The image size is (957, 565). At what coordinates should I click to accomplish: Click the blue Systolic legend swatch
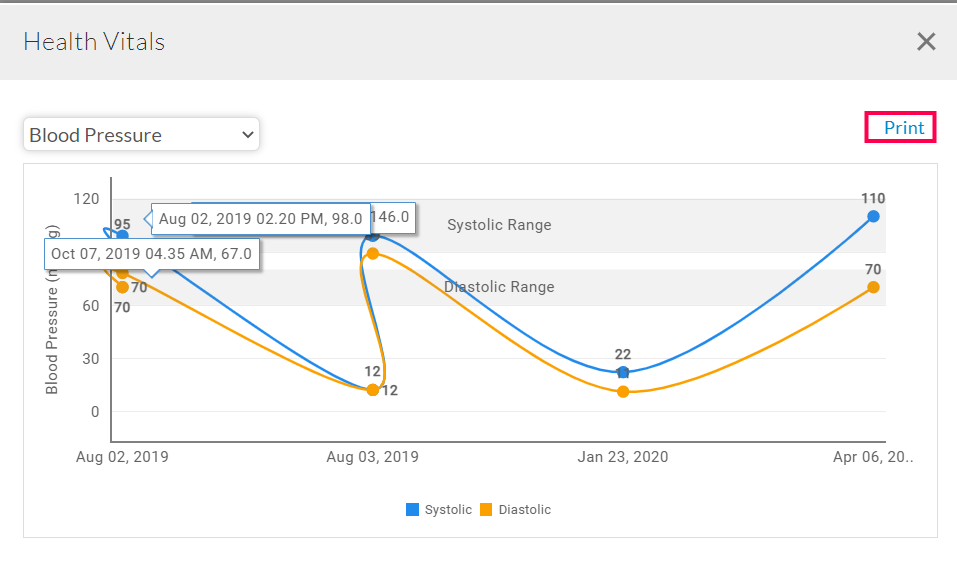coord(412,510)
